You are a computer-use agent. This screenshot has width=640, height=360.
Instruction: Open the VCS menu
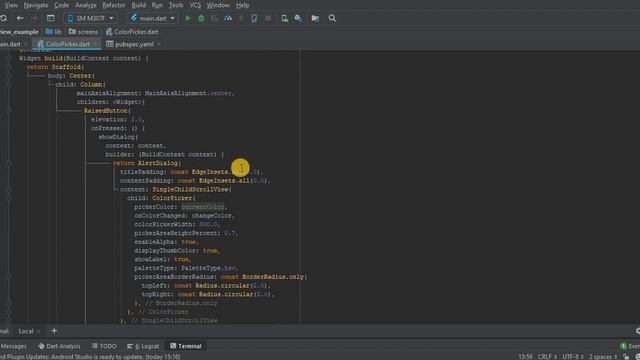point(195,5)
